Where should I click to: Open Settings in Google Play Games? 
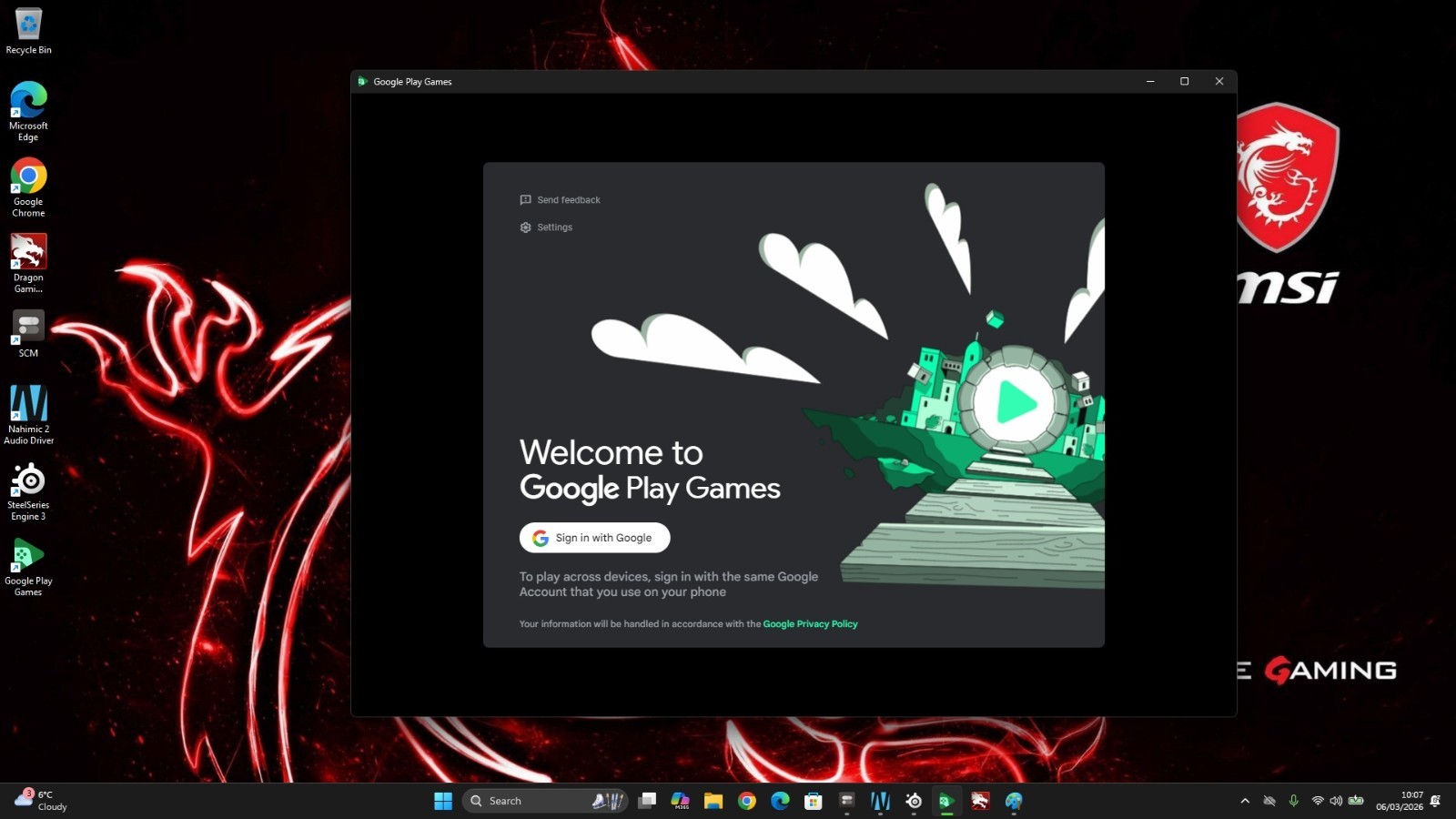pyautogui.click(x=546, y=227)
